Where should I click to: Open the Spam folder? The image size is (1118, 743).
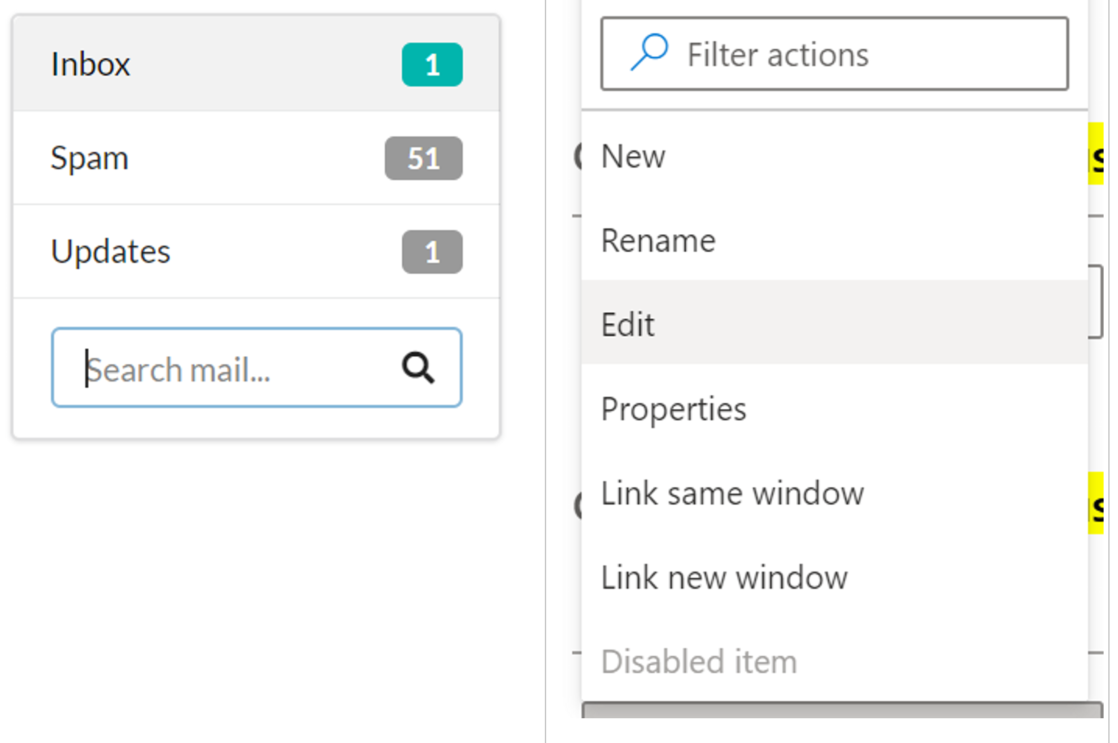click(90, 158)
